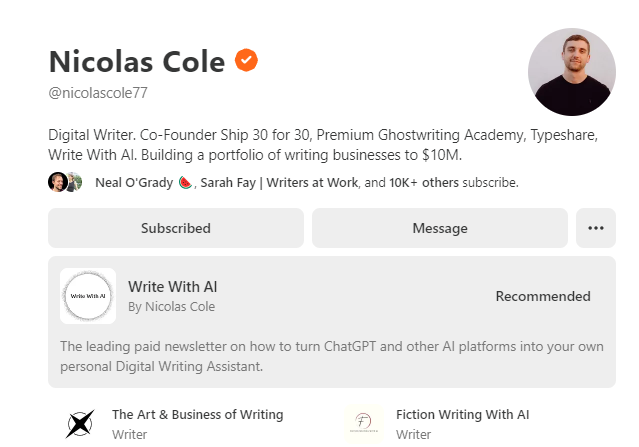
Task: Click the second subscriber avatar
Action: click(75, 182)
